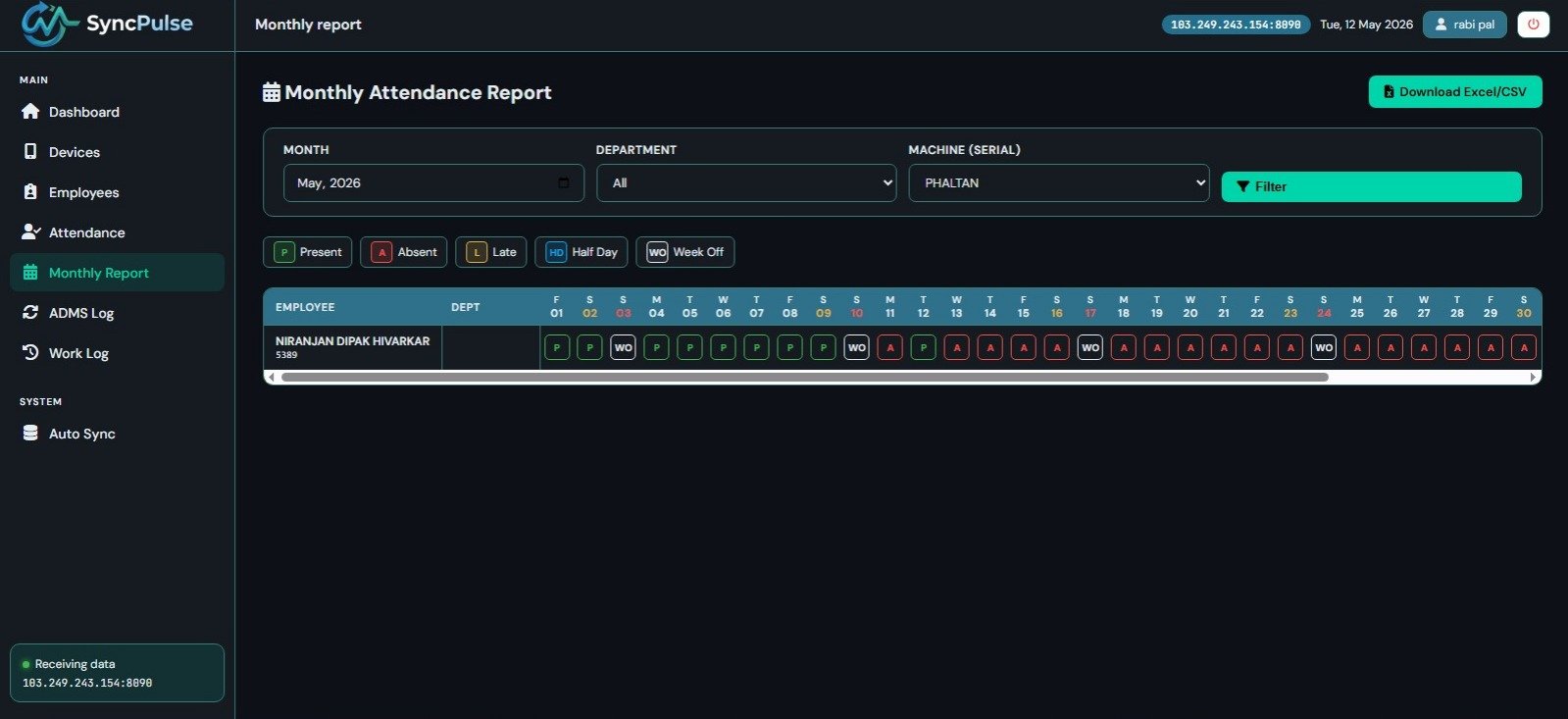This screenshot has width=1568, height=719.
Task: Click the day 15 column header
Action: coord(1024,307)
